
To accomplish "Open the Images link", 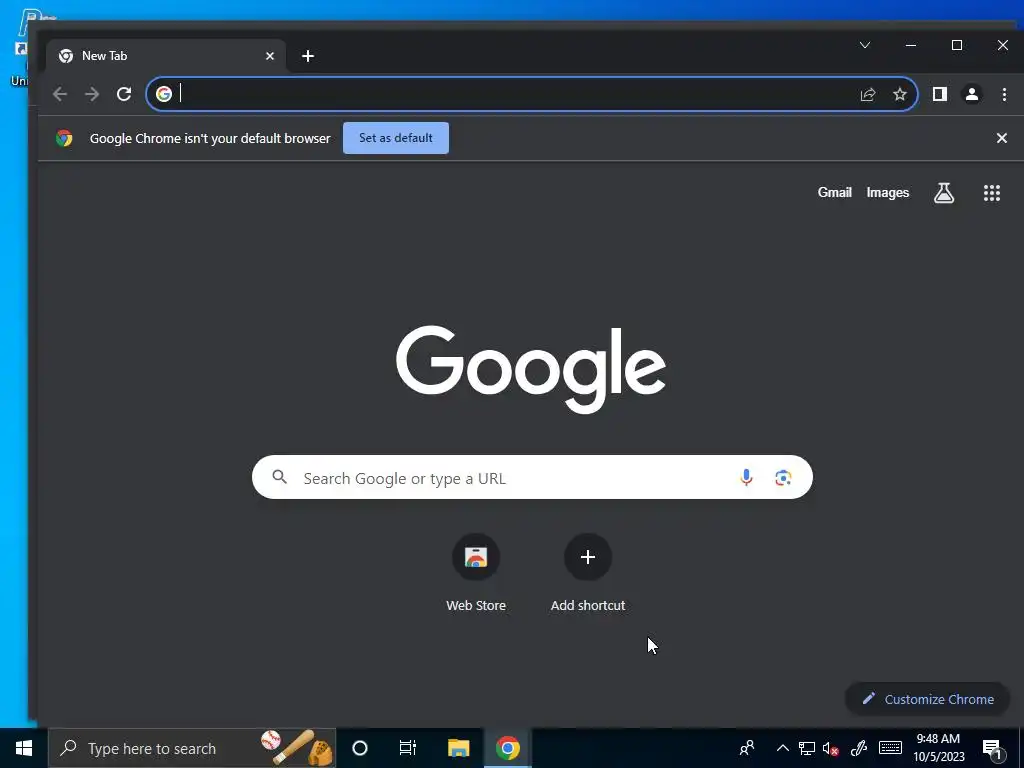I will (x=888, y=193).
